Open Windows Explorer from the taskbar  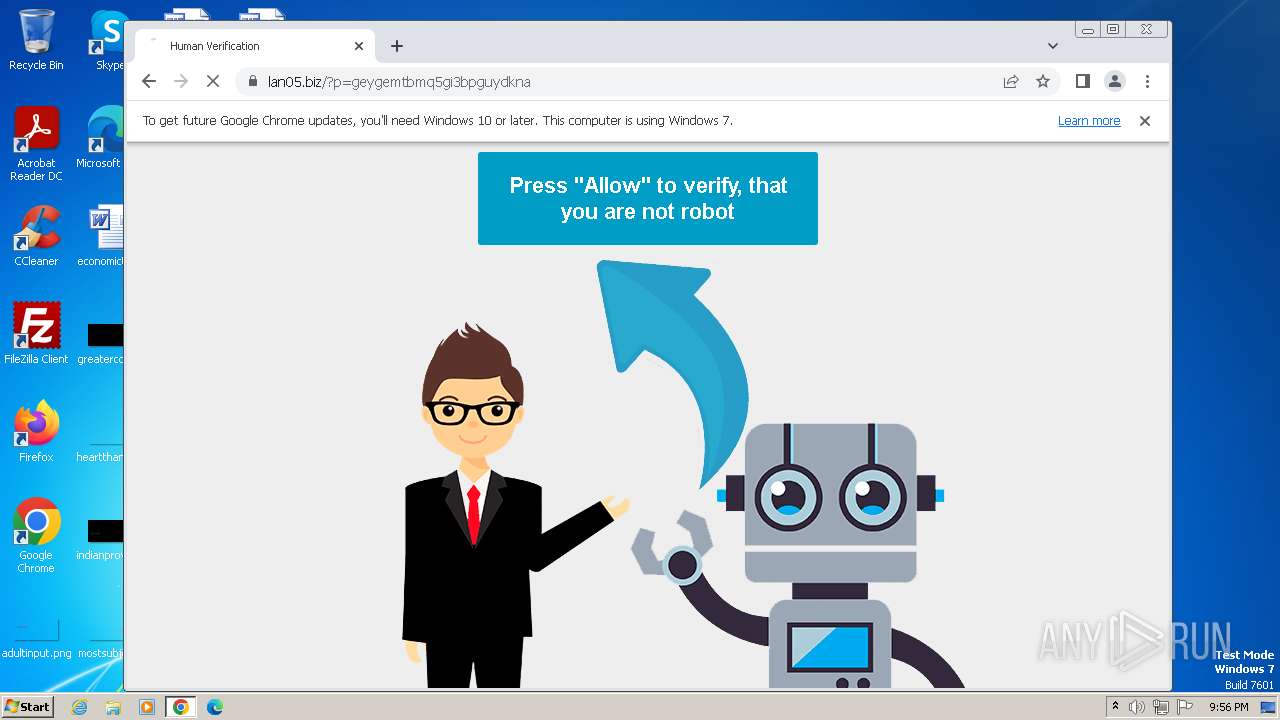tap(113, 707)
